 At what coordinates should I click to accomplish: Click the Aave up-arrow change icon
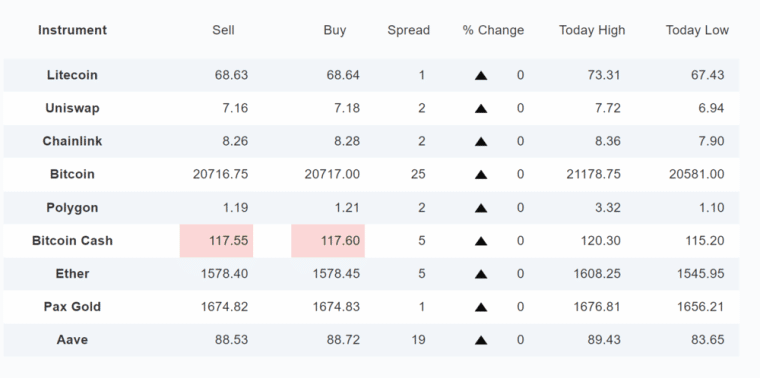pos(481,340)
